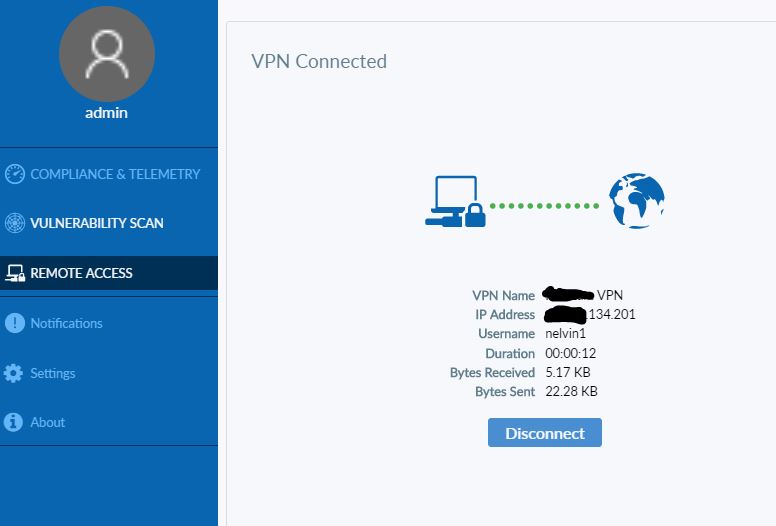Select the Remote Access menu item
This screenshot has height=526, width=776.
click(82, 273)
